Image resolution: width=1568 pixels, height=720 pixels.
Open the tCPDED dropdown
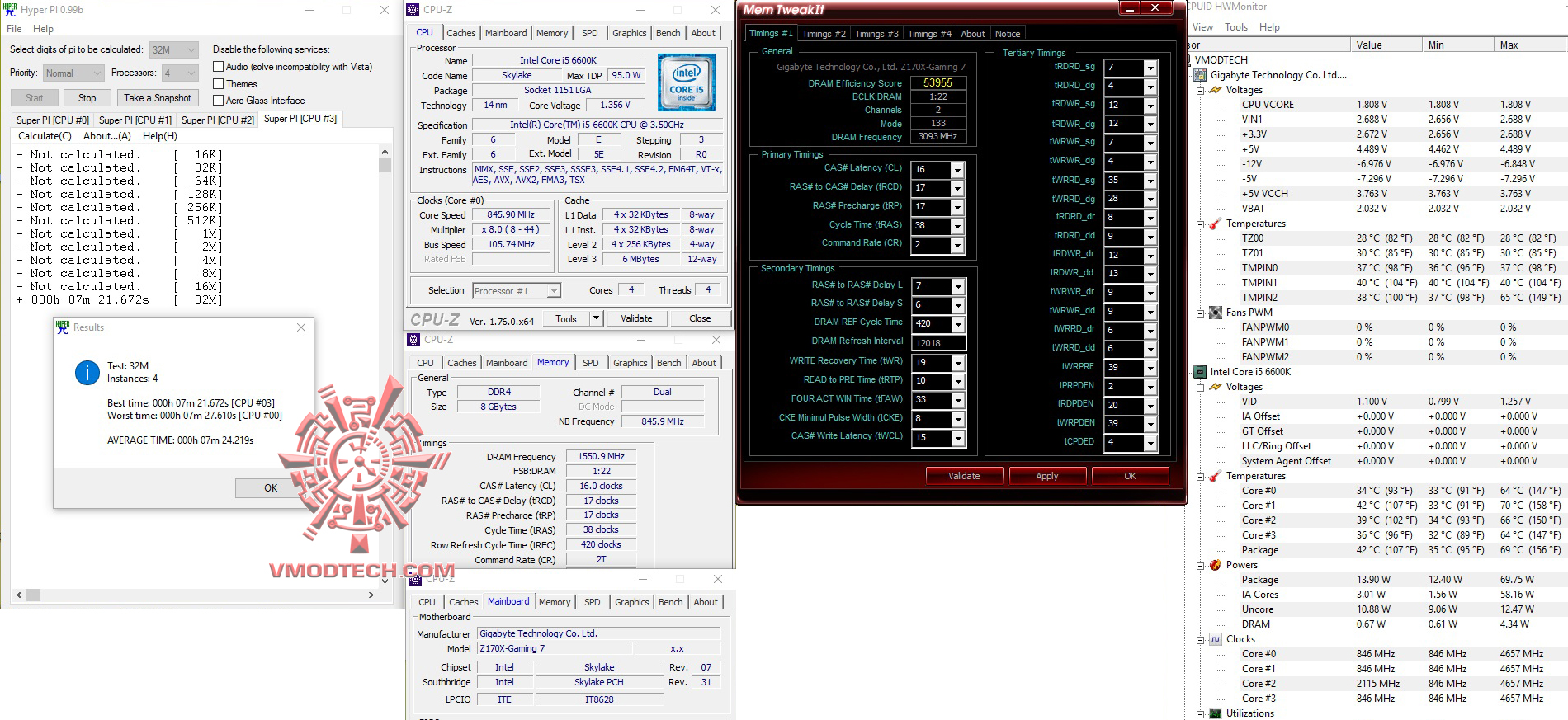[x=1150, y=443]
